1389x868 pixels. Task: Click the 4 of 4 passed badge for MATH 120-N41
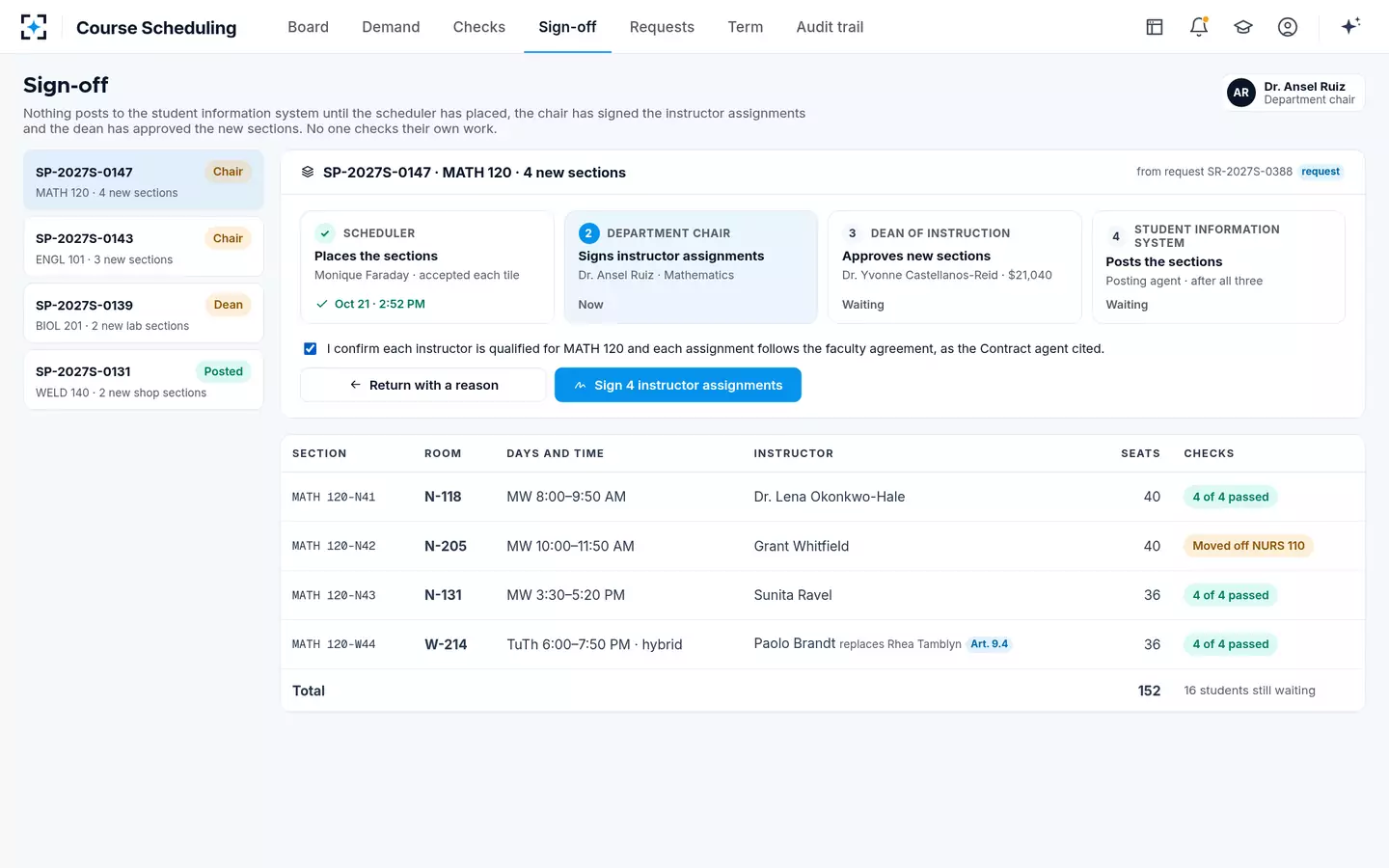click(1231, 497)
